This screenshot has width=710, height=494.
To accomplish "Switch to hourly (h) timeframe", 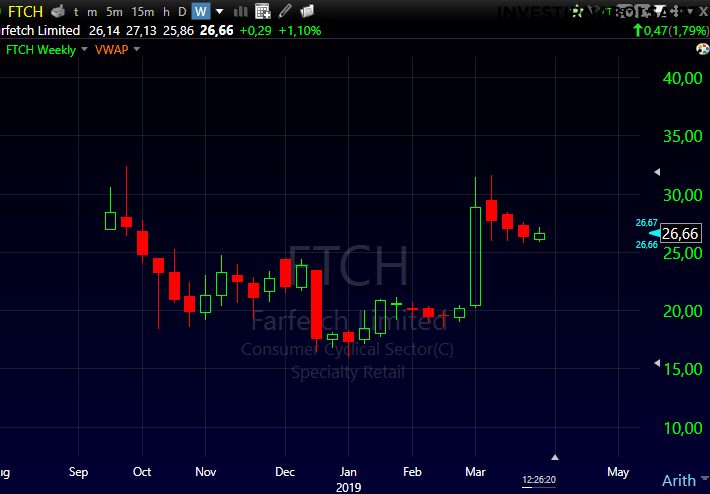I will [166, 12].
